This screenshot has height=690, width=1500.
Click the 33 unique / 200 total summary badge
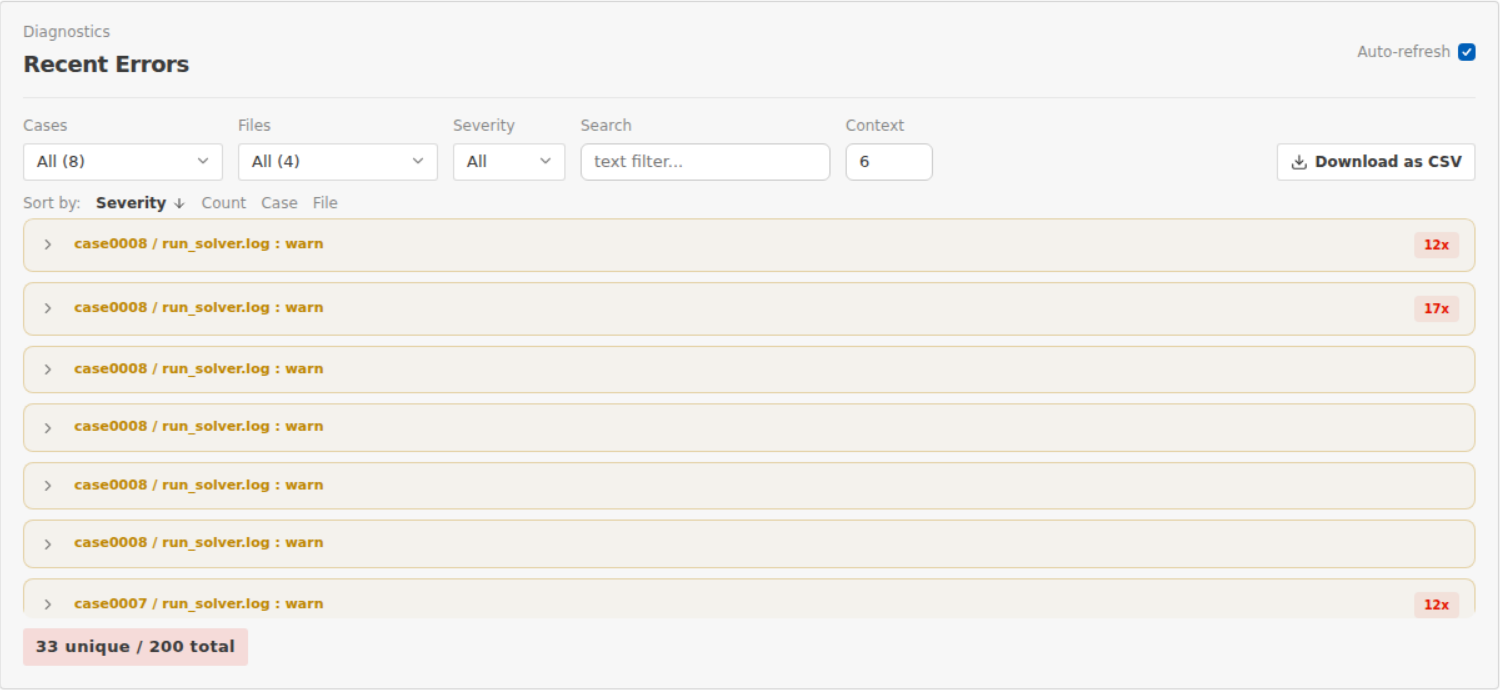[135, 647]
